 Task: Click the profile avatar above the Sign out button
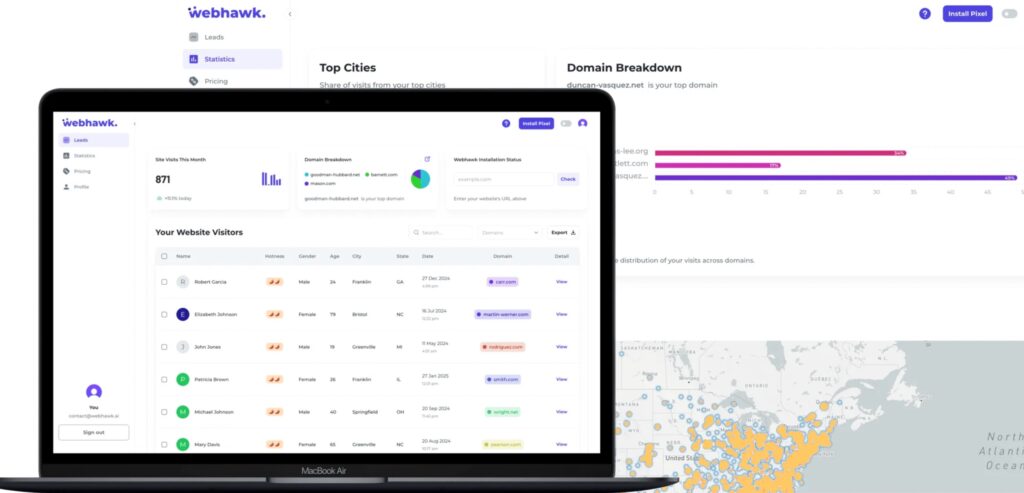point(94,392)
